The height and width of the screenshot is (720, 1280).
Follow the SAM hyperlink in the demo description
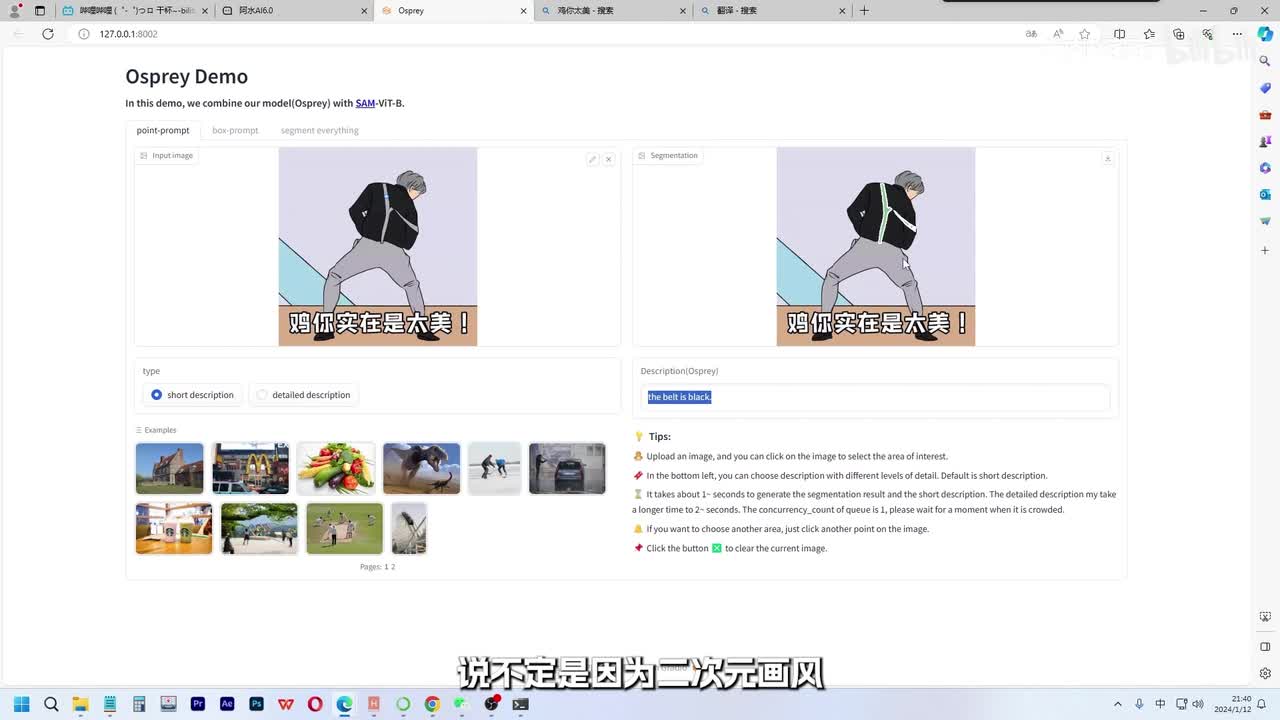pyautogui.click(x=365, y=103)
